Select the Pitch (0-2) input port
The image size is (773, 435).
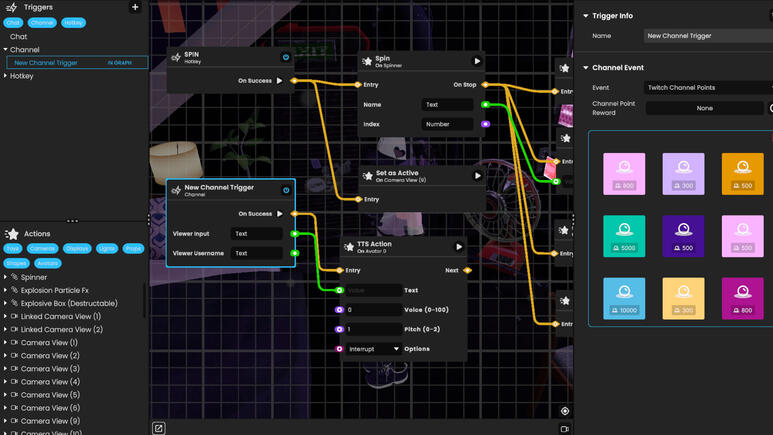click(339, 329)
